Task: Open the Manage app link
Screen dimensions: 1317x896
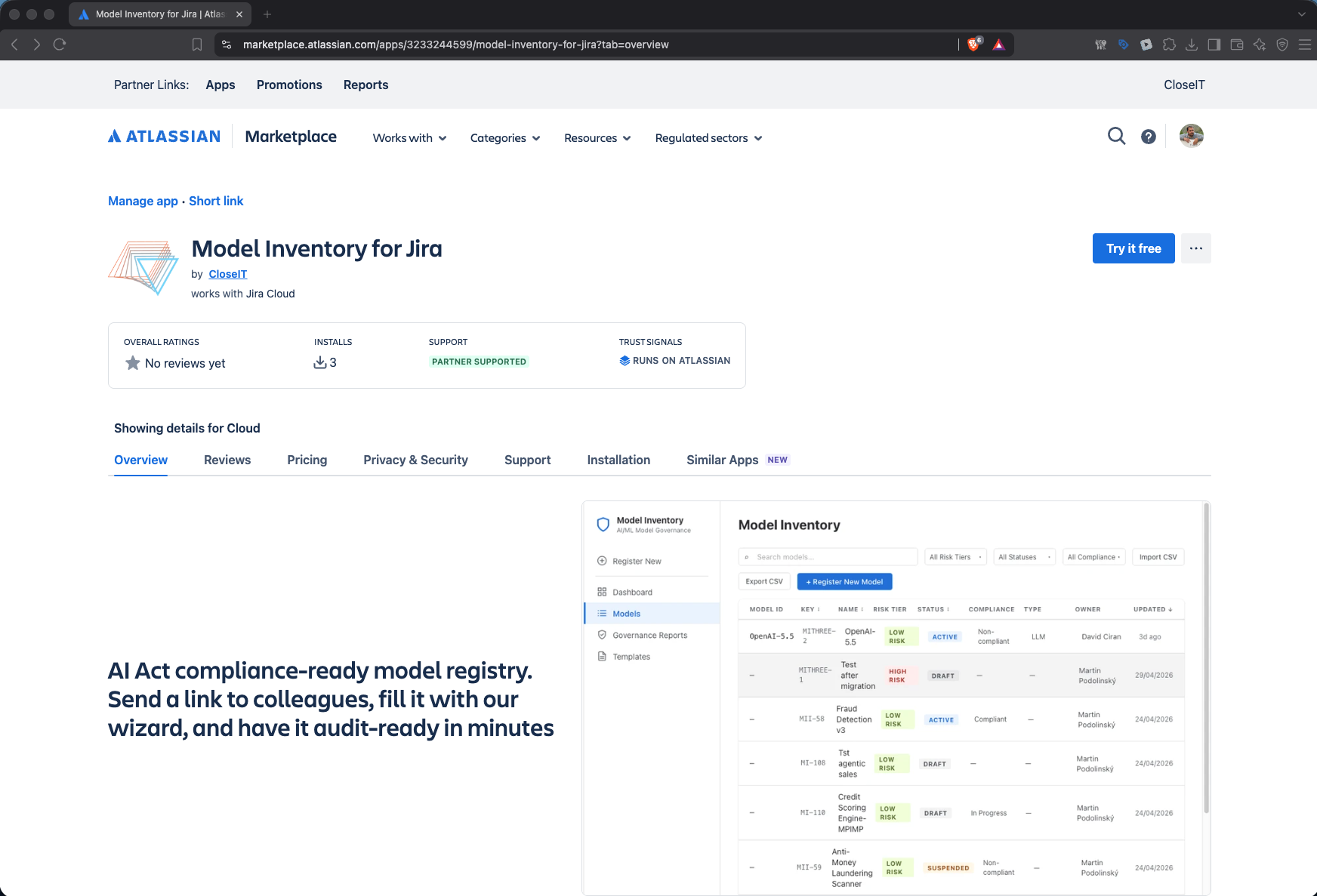Action: (143, 201)
